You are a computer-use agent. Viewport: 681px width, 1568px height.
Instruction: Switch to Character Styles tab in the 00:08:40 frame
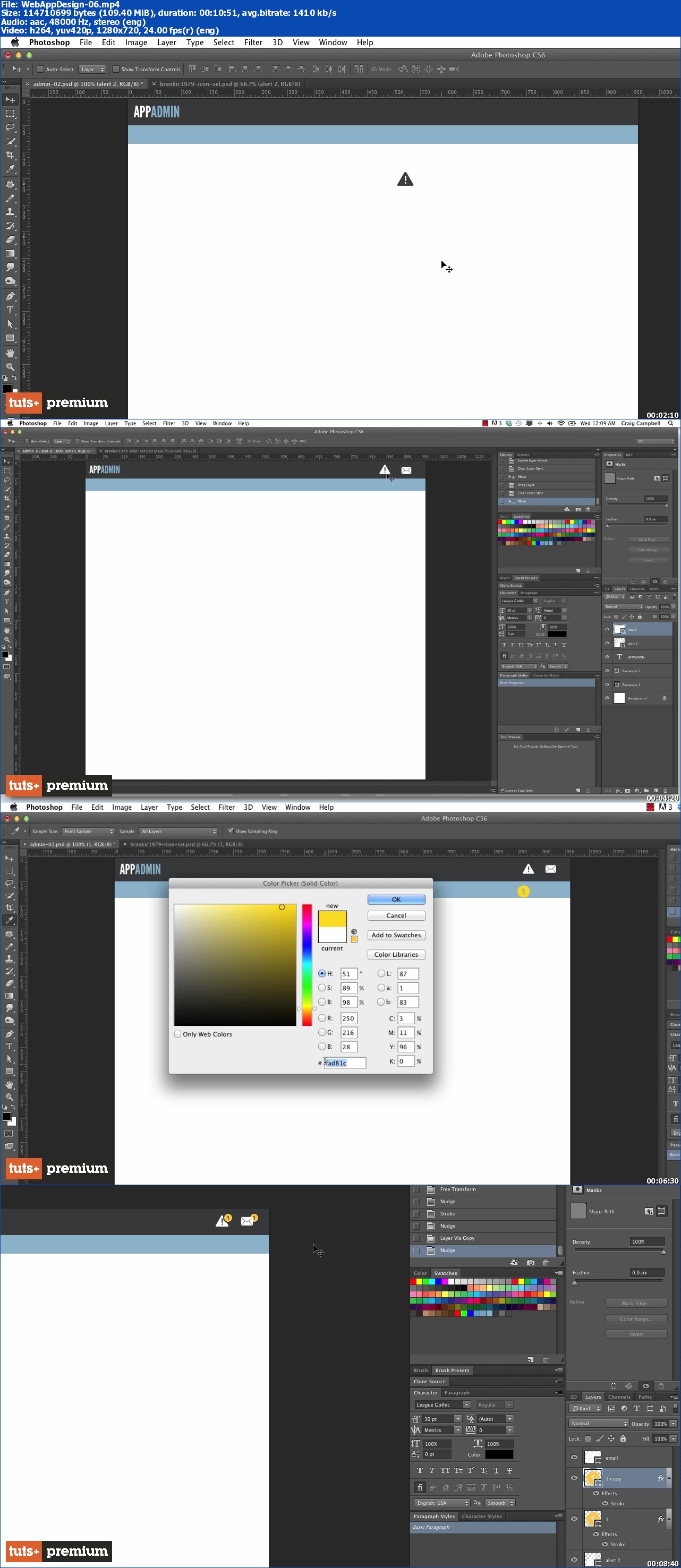[482, 1516]
